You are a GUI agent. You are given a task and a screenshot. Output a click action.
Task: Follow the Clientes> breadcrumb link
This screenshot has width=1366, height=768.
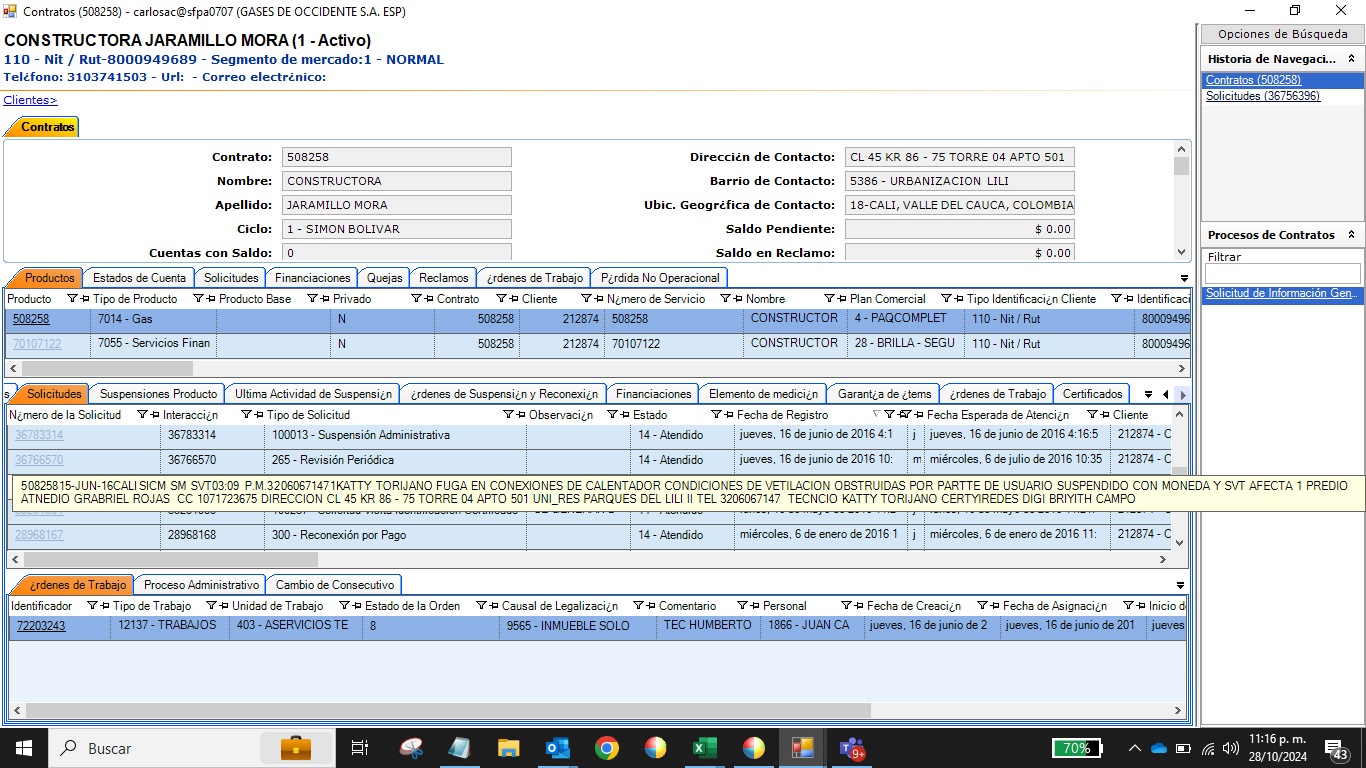coord(30,100)
